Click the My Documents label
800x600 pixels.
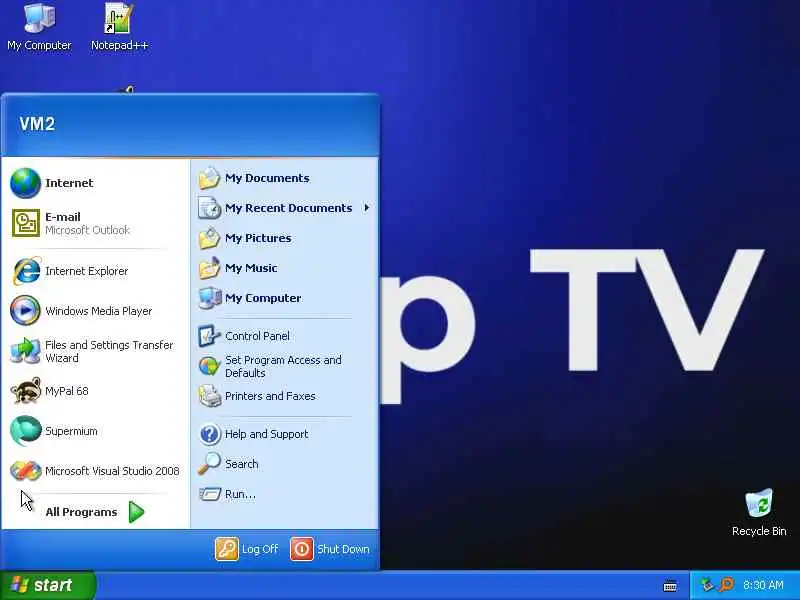(x=267, y=178)
